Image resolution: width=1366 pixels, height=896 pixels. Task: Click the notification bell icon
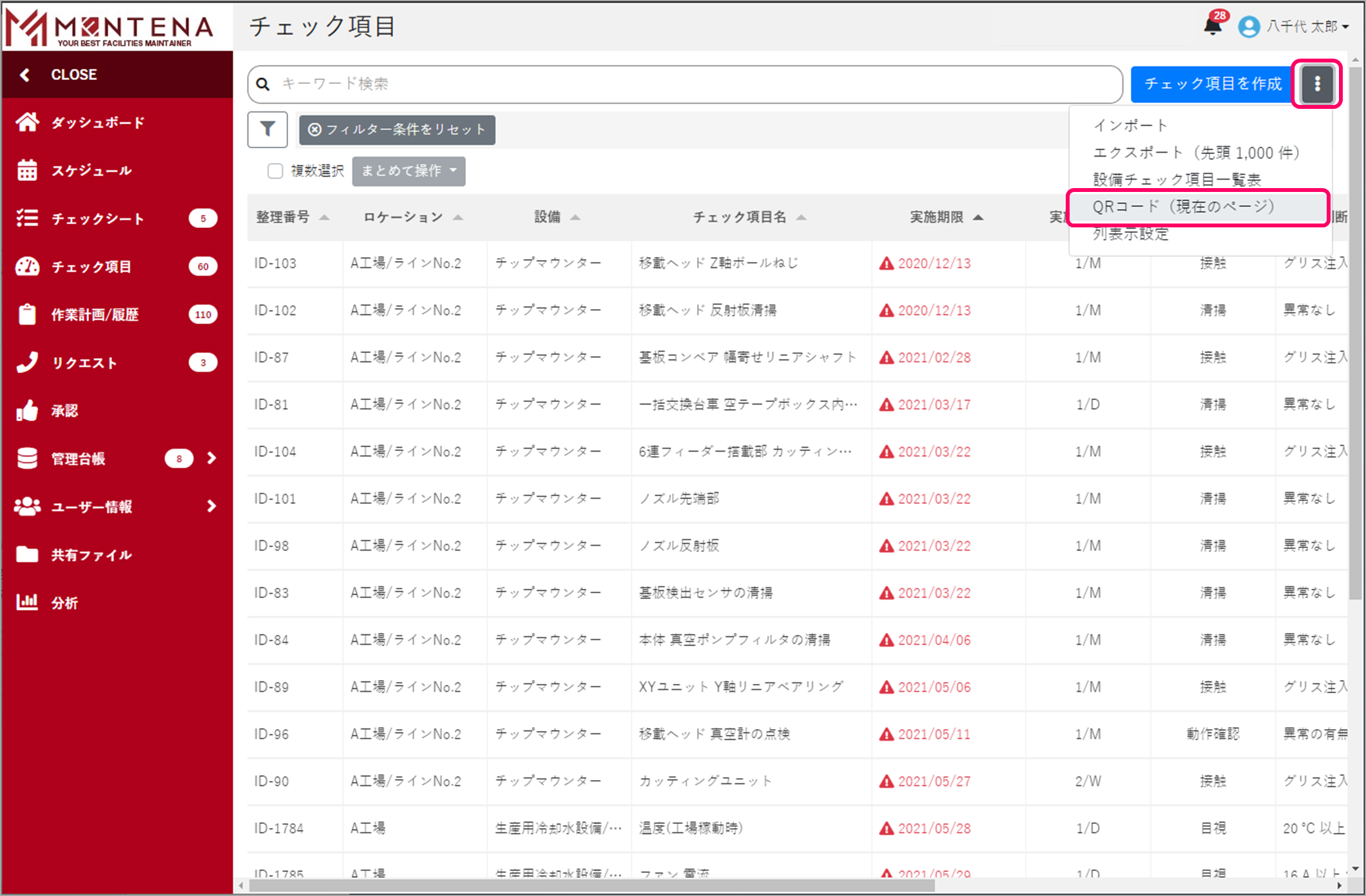1213,26
